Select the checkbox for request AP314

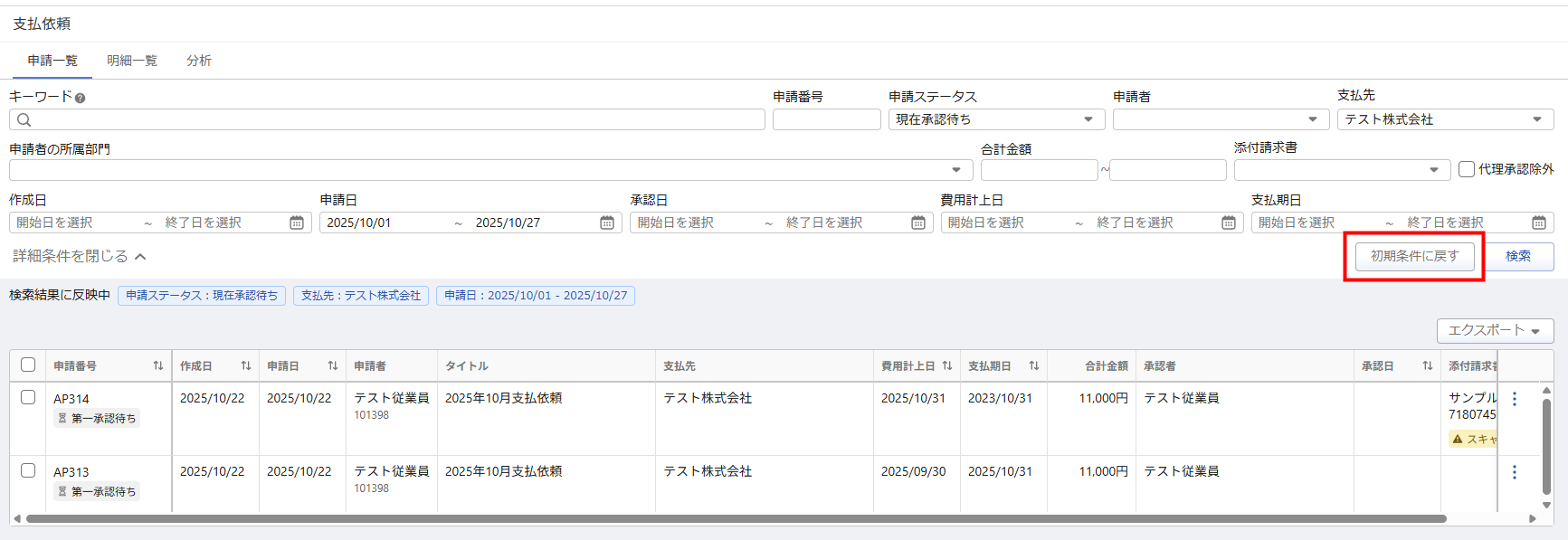point(28,397)
